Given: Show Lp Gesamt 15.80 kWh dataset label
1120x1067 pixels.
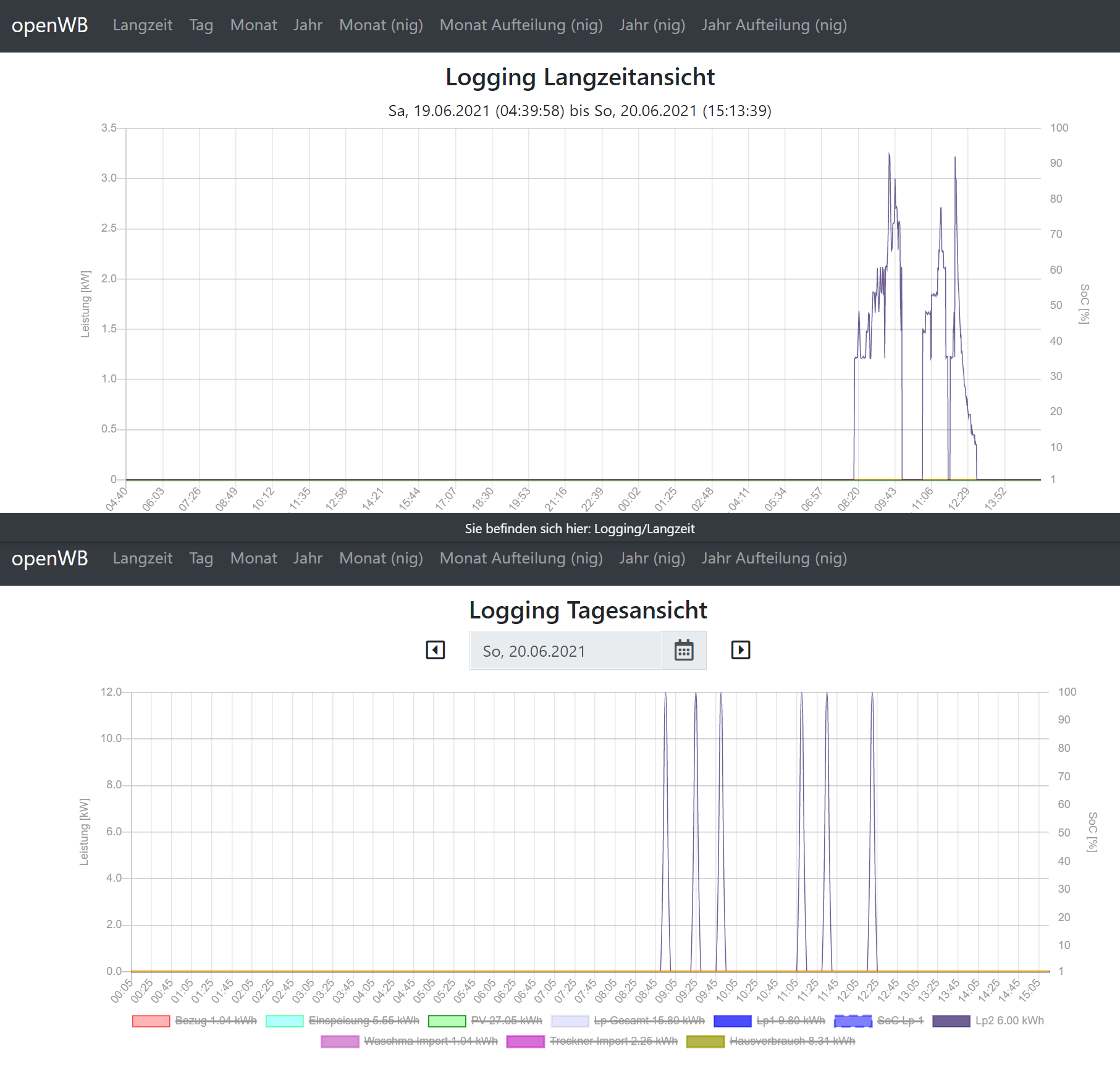Looking at the screenshot, I should 649,1021.
